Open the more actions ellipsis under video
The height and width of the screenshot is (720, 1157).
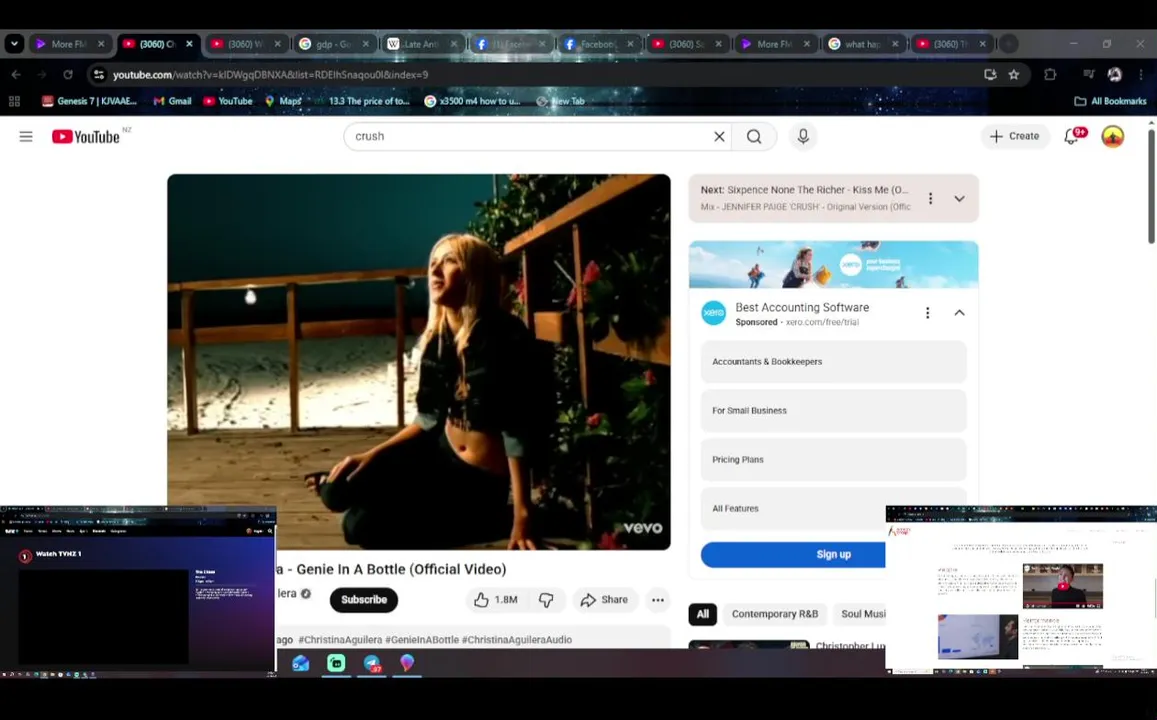point(657,600)
